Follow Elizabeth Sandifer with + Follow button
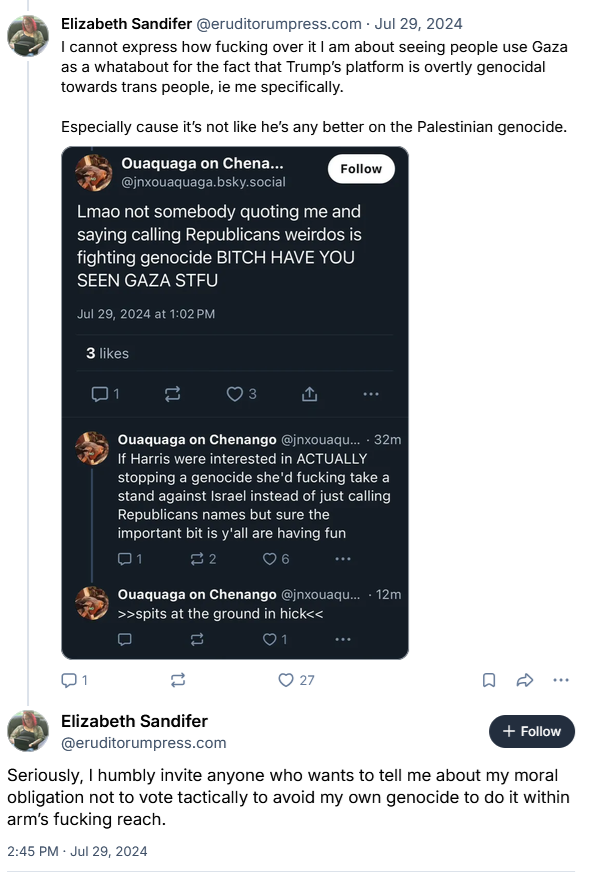The width and height of the screenshot is (591, 873). (531, 731)
